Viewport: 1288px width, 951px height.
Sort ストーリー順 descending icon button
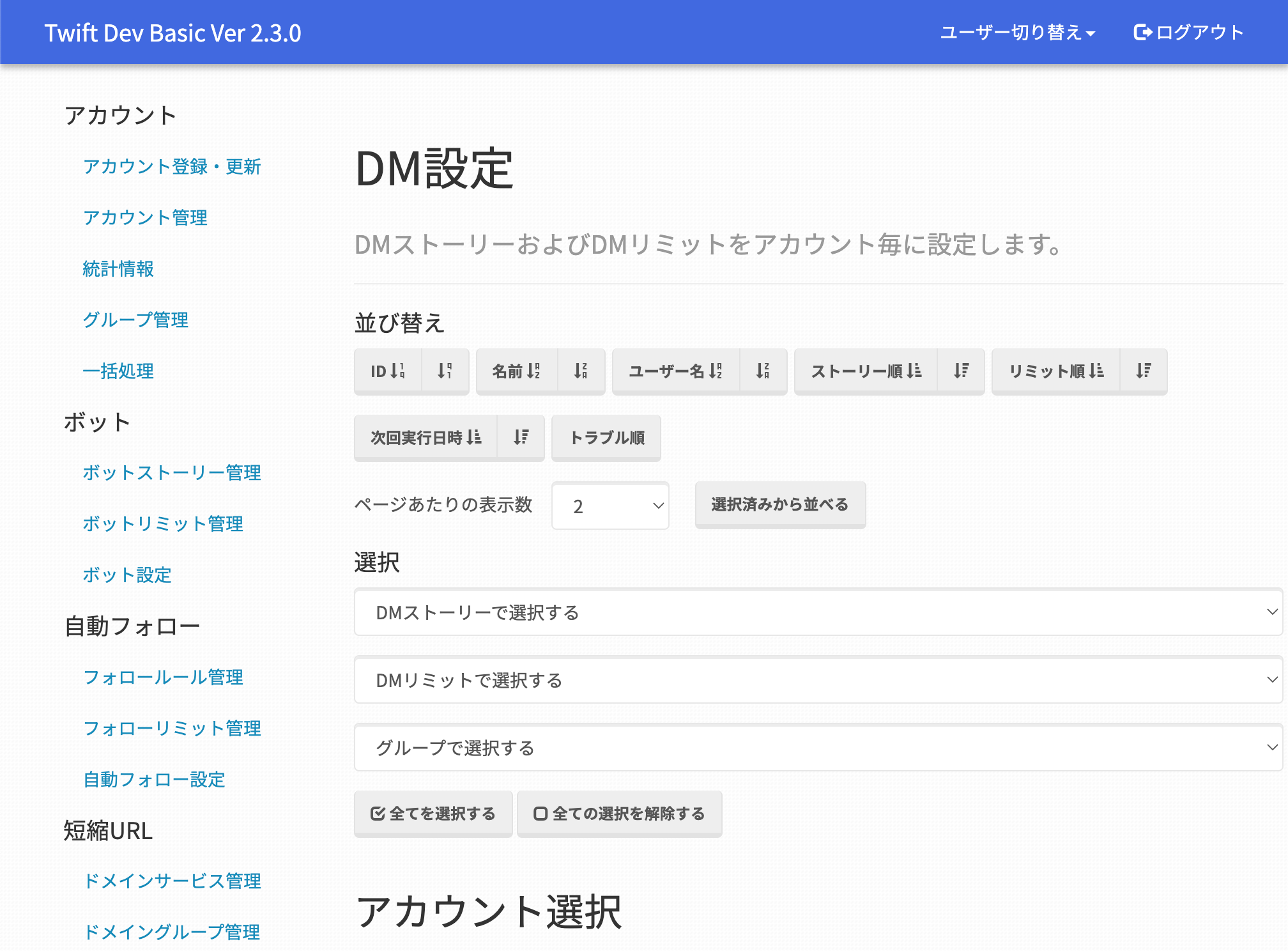pyautogui.click(x=961, y=371)
